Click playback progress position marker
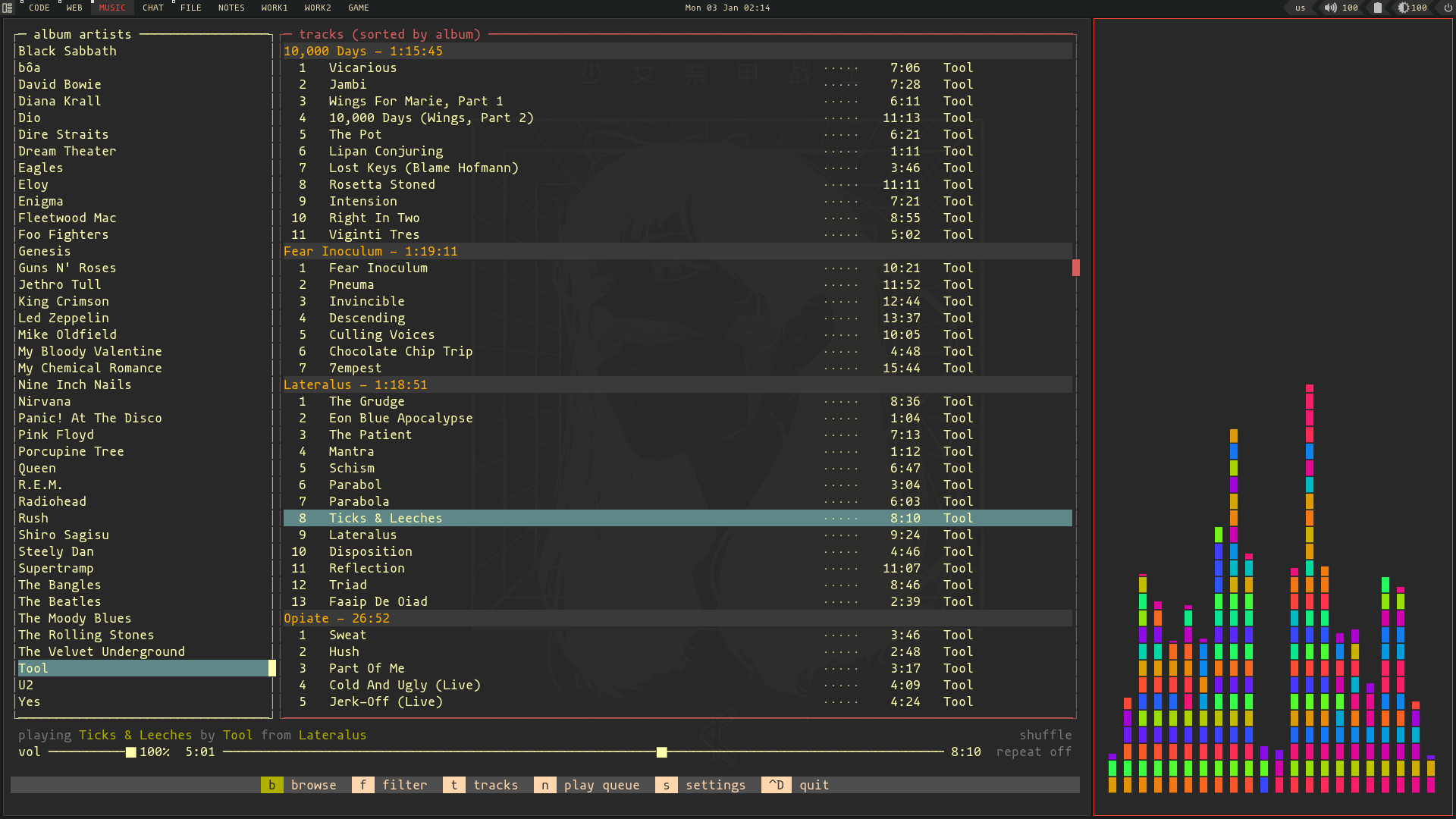 [660, 752]
